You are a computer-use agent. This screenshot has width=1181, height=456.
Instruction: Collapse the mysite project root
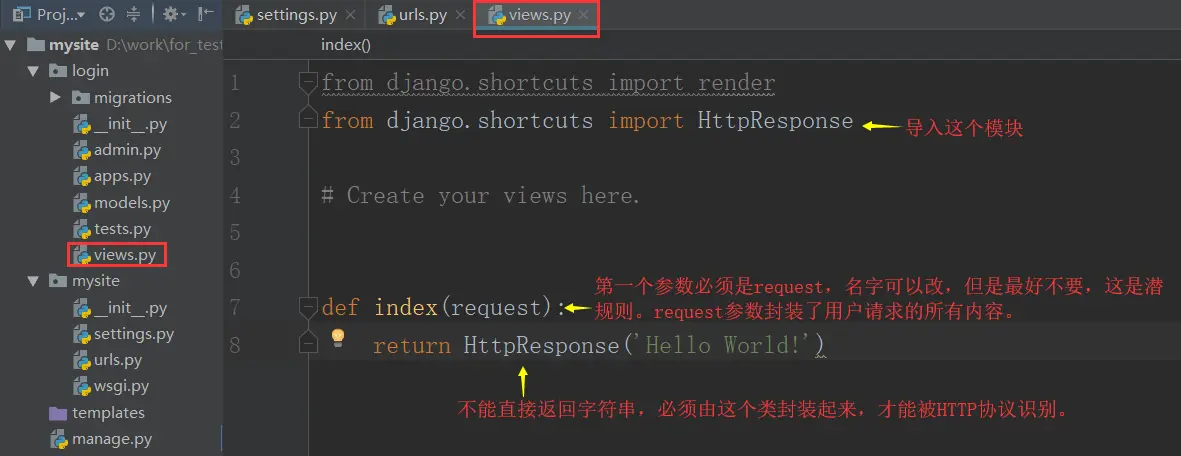pos(10,45)
